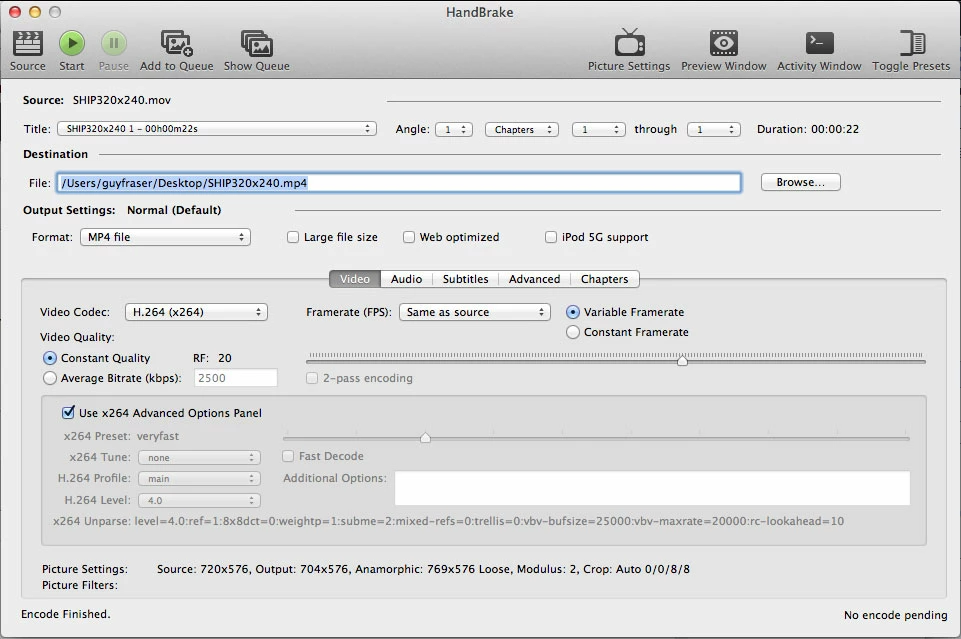
Task: Switch to the Audio tab
Action: click(406, 279)
